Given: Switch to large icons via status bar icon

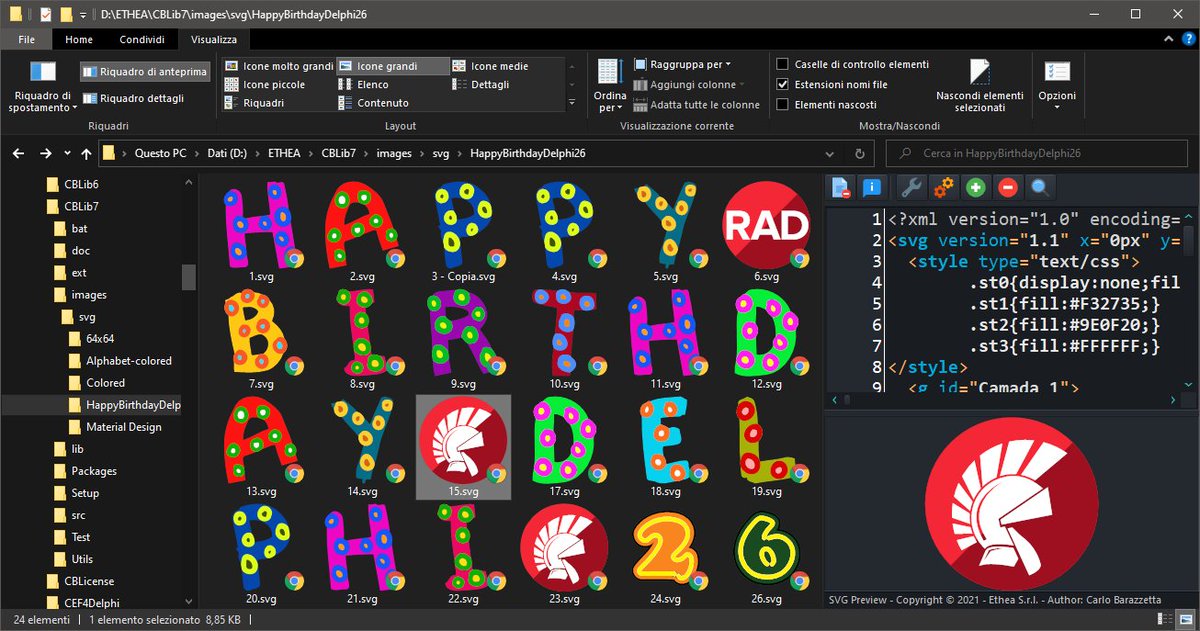Looking at the screenshot, I should (x=1187, y=620).
